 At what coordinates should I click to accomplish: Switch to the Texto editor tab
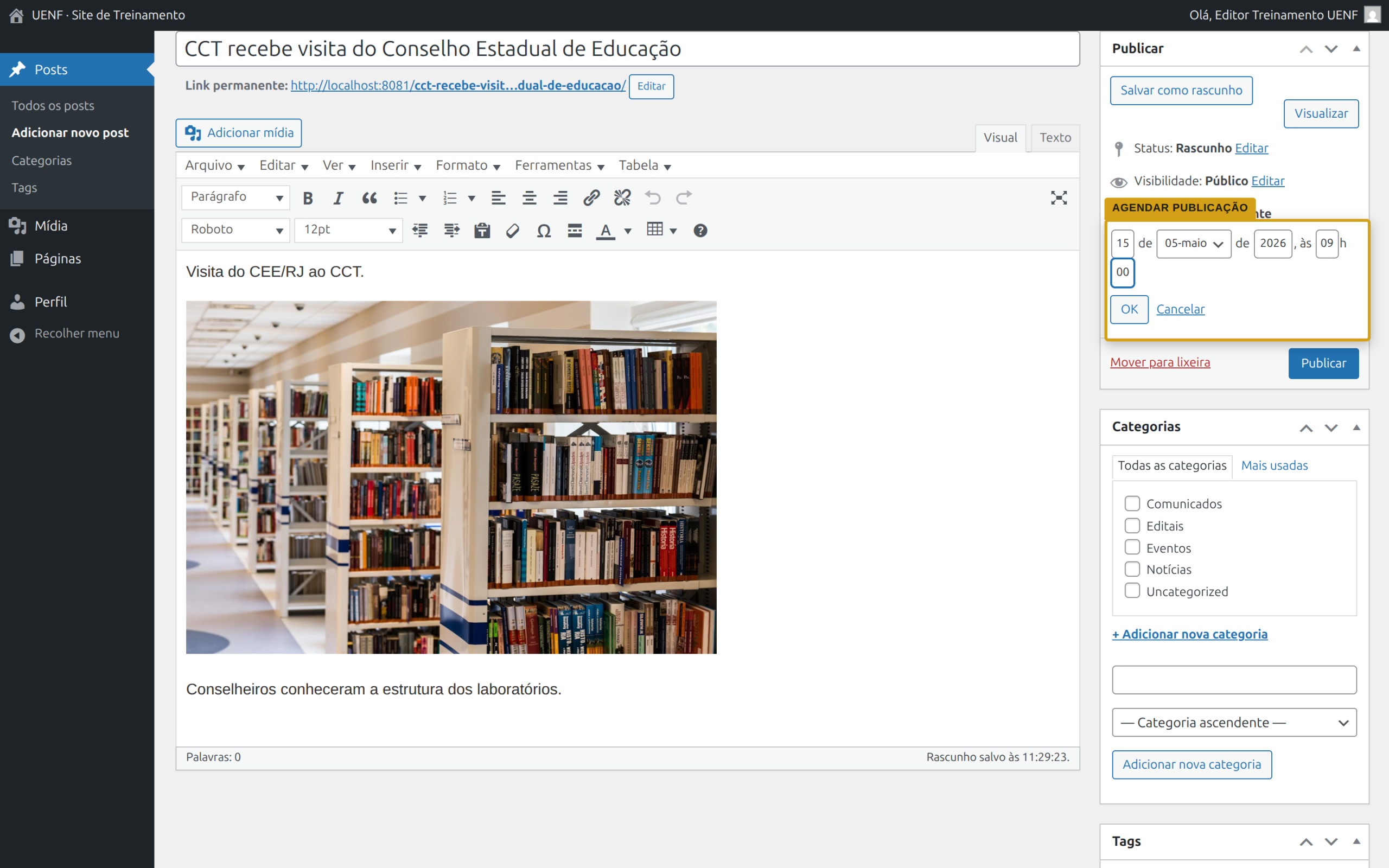[1055, 138]
